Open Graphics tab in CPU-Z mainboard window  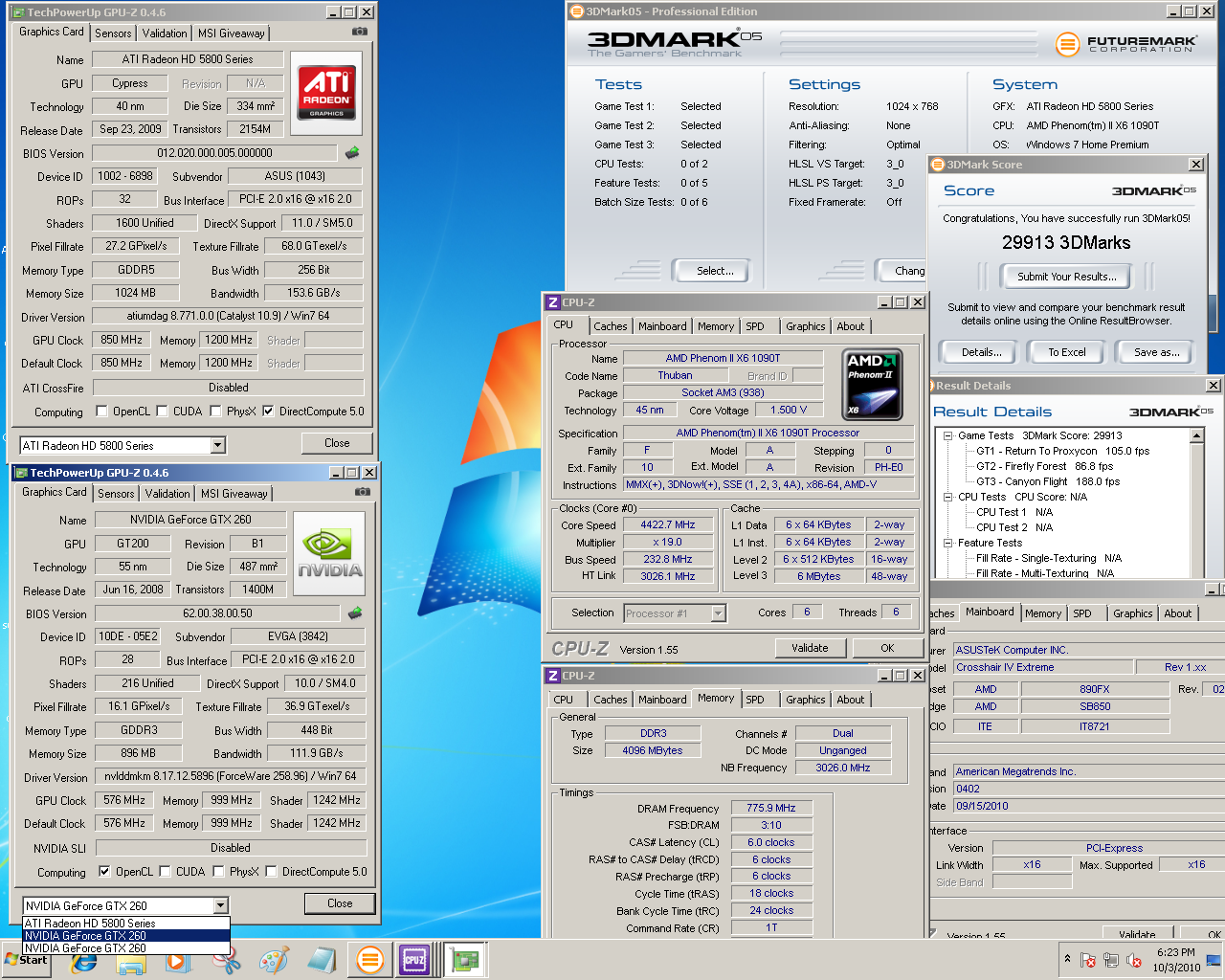(1132, 613)
